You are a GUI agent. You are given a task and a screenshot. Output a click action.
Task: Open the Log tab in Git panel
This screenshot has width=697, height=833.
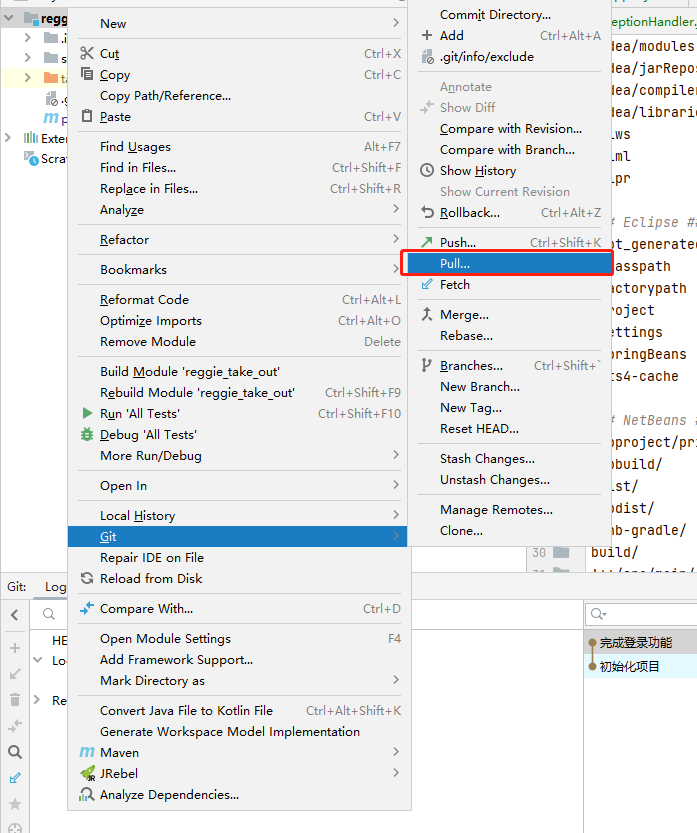55,586
